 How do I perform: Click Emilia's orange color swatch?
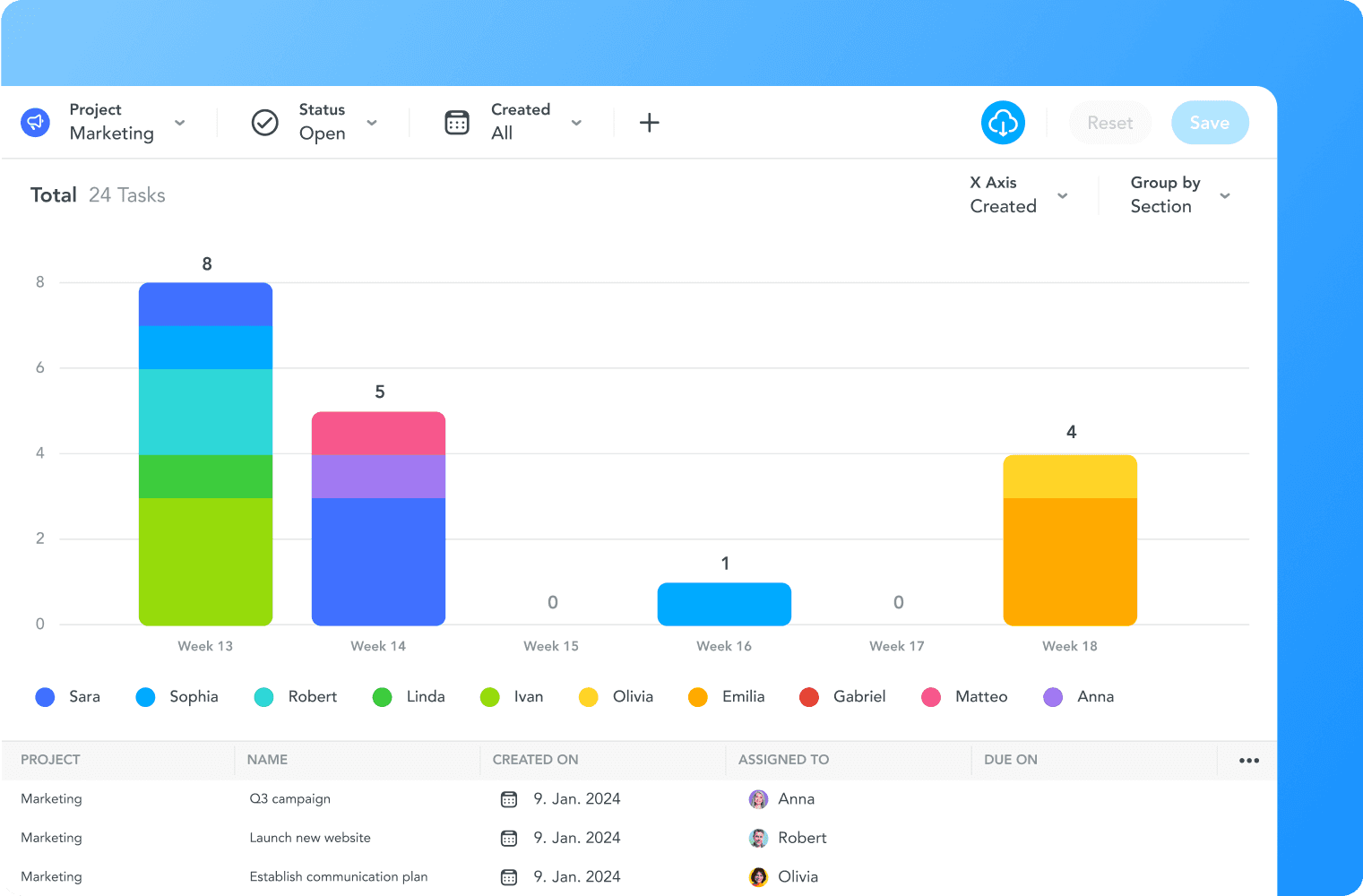click(697, 696)
